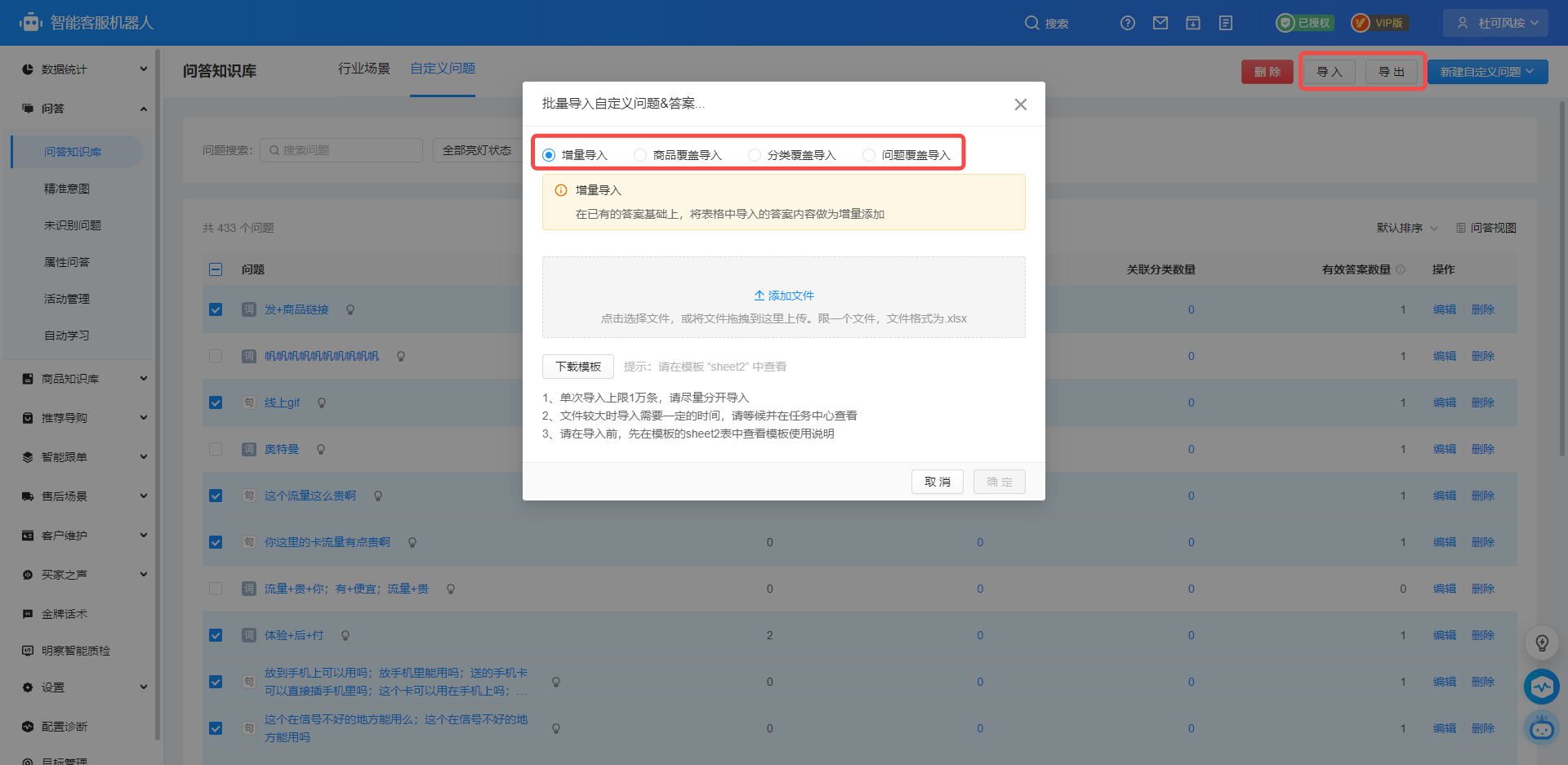Open 属性问答 in the sidebar
The image size is (1568, 765).
click(67, 262)
